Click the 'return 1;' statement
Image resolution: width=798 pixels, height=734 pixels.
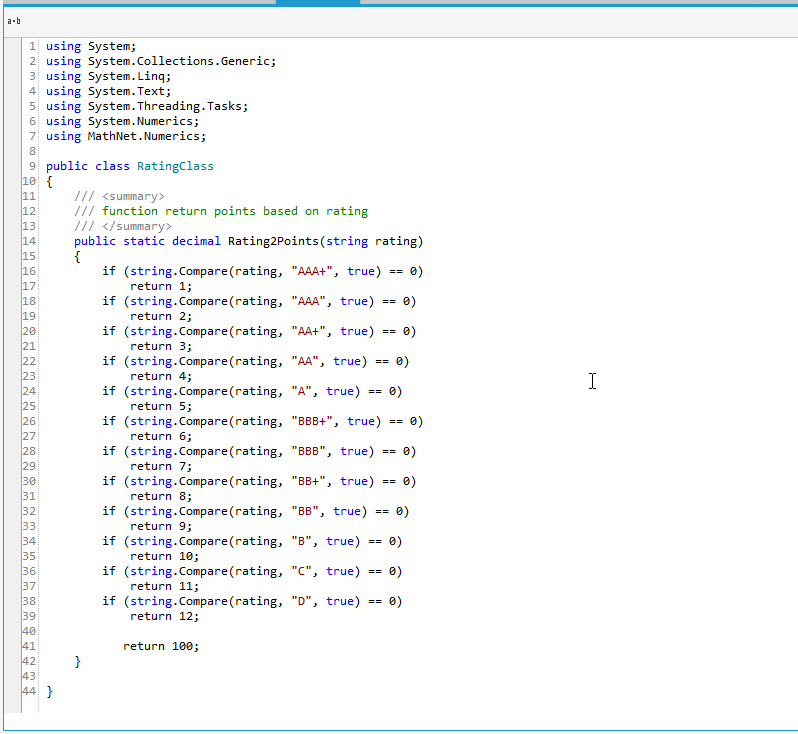click(x=161, y=287)
